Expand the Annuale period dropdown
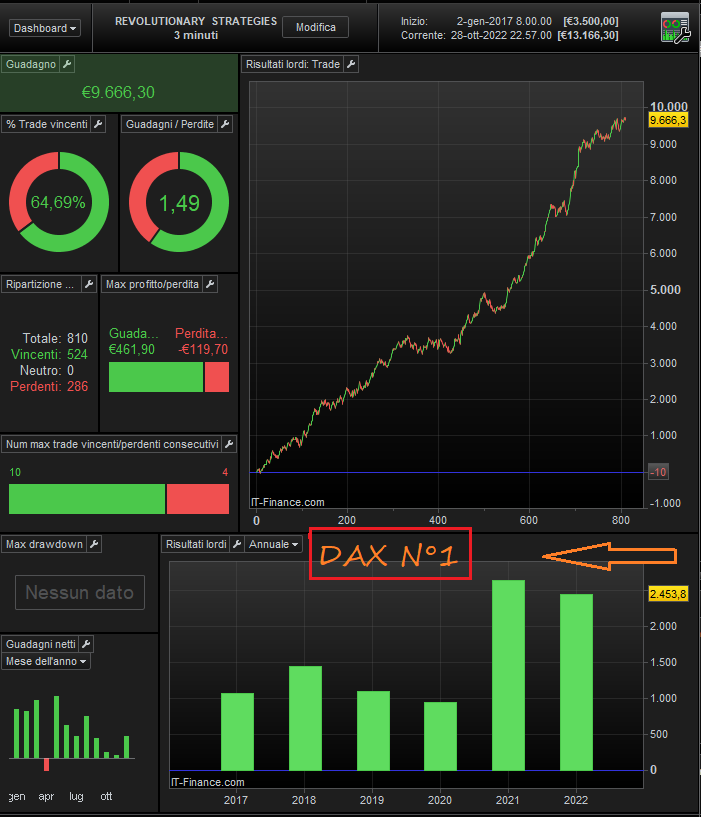The height and width of the screenshot is (817, 701). point(274,544)
